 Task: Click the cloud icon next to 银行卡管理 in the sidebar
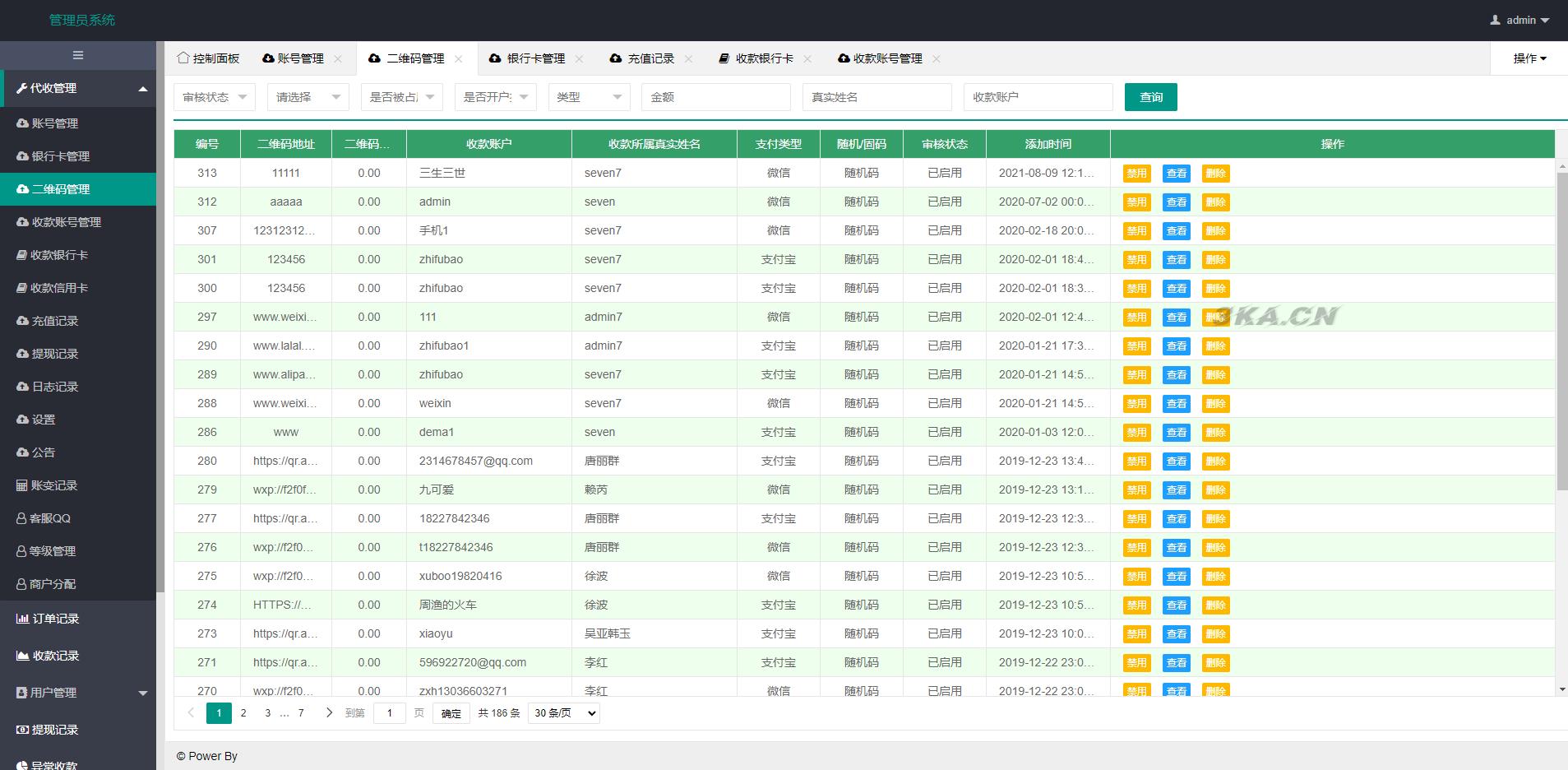pos(23,156)
